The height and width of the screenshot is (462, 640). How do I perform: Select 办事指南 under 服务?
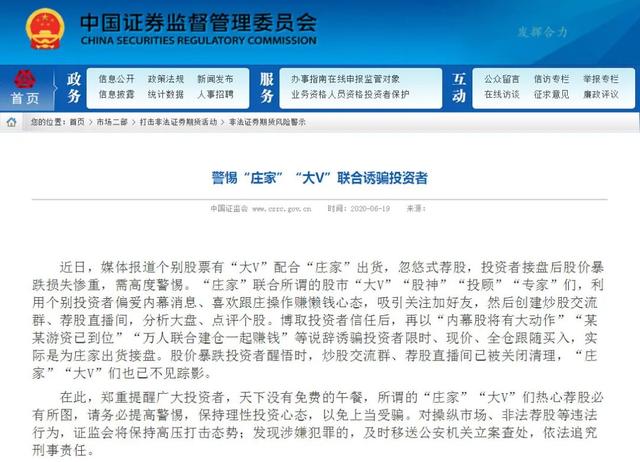pos(309,79)
